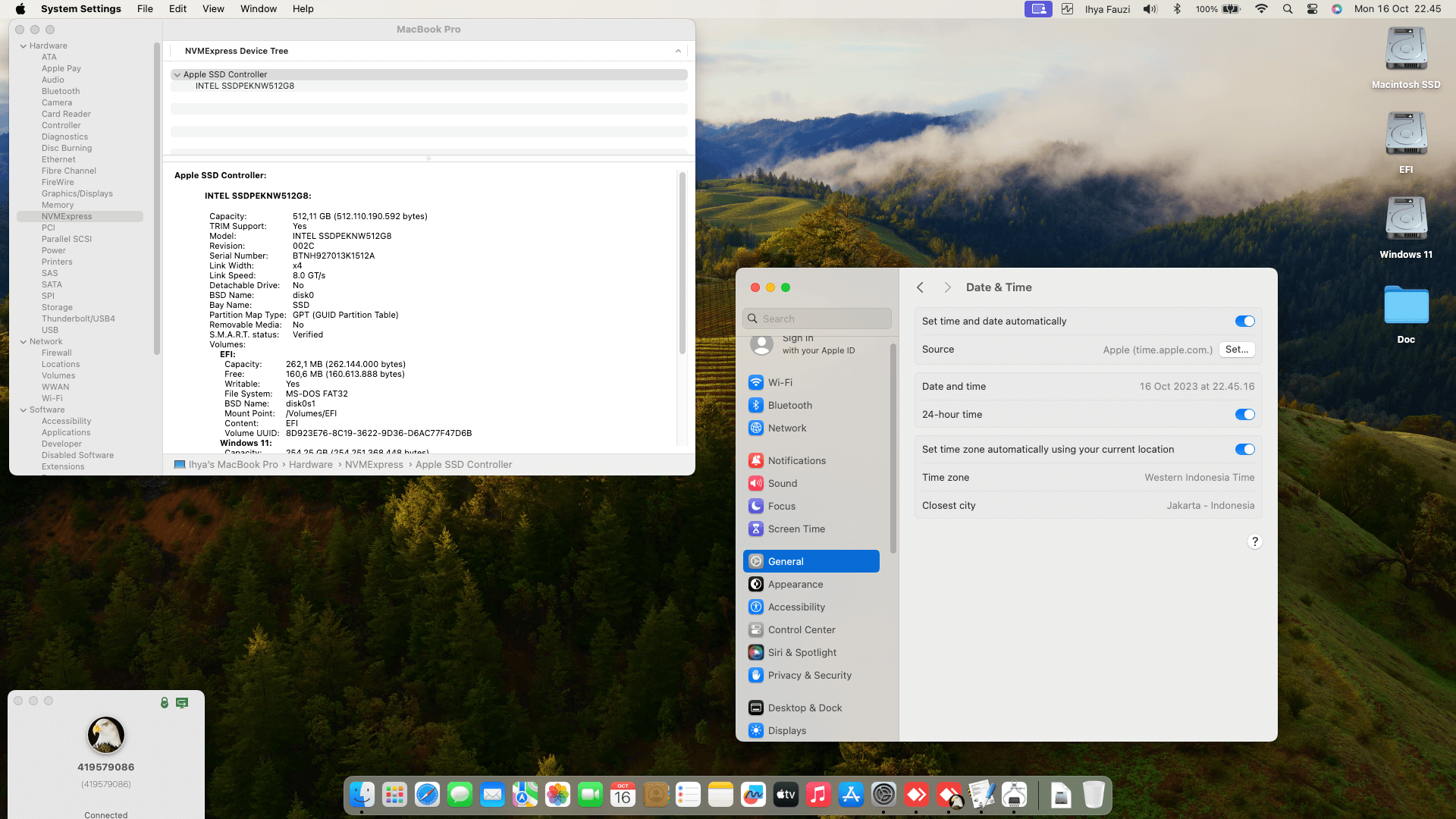
Task: Turn off 24-hour time
Action: (1245, 415)
